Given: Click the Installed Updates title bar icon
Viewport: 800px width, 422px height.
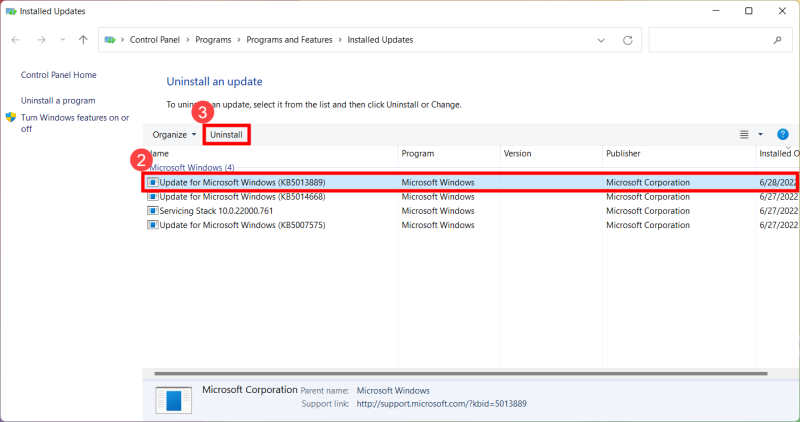Looking at the screenshot, I should click(x=11, y=11).
